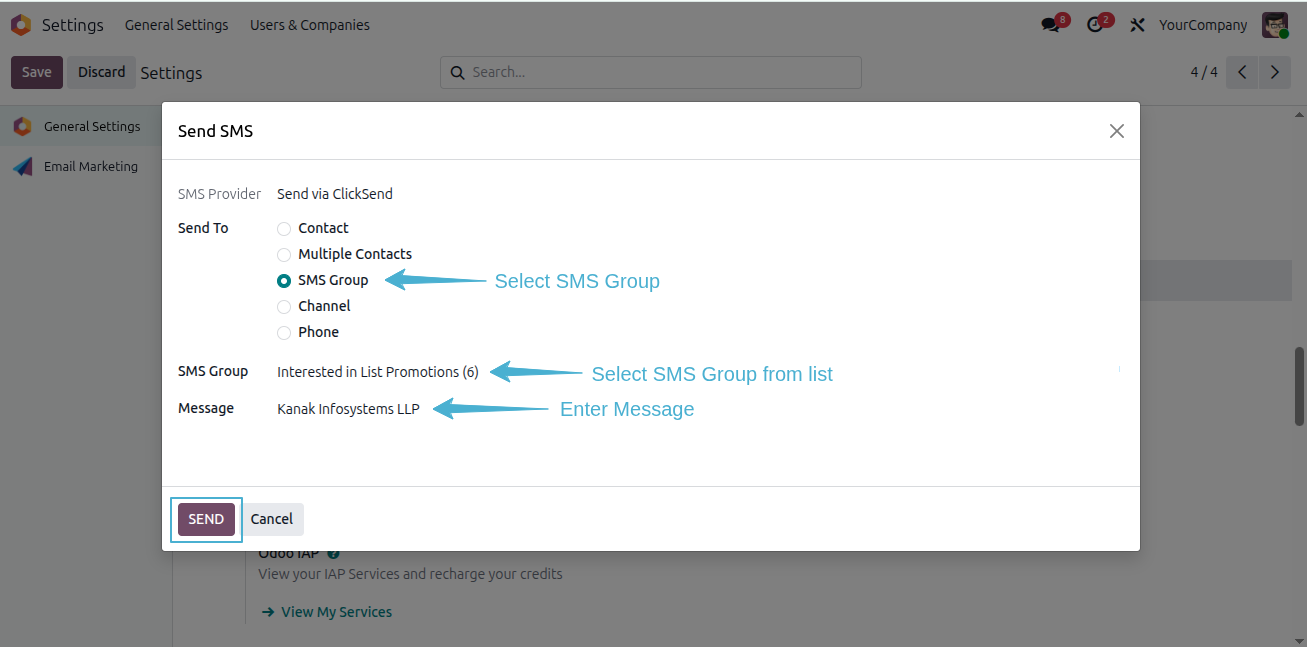Go to next record arrow
The height and width of the screenshot is (647, 1307).
pos(1274,72)
